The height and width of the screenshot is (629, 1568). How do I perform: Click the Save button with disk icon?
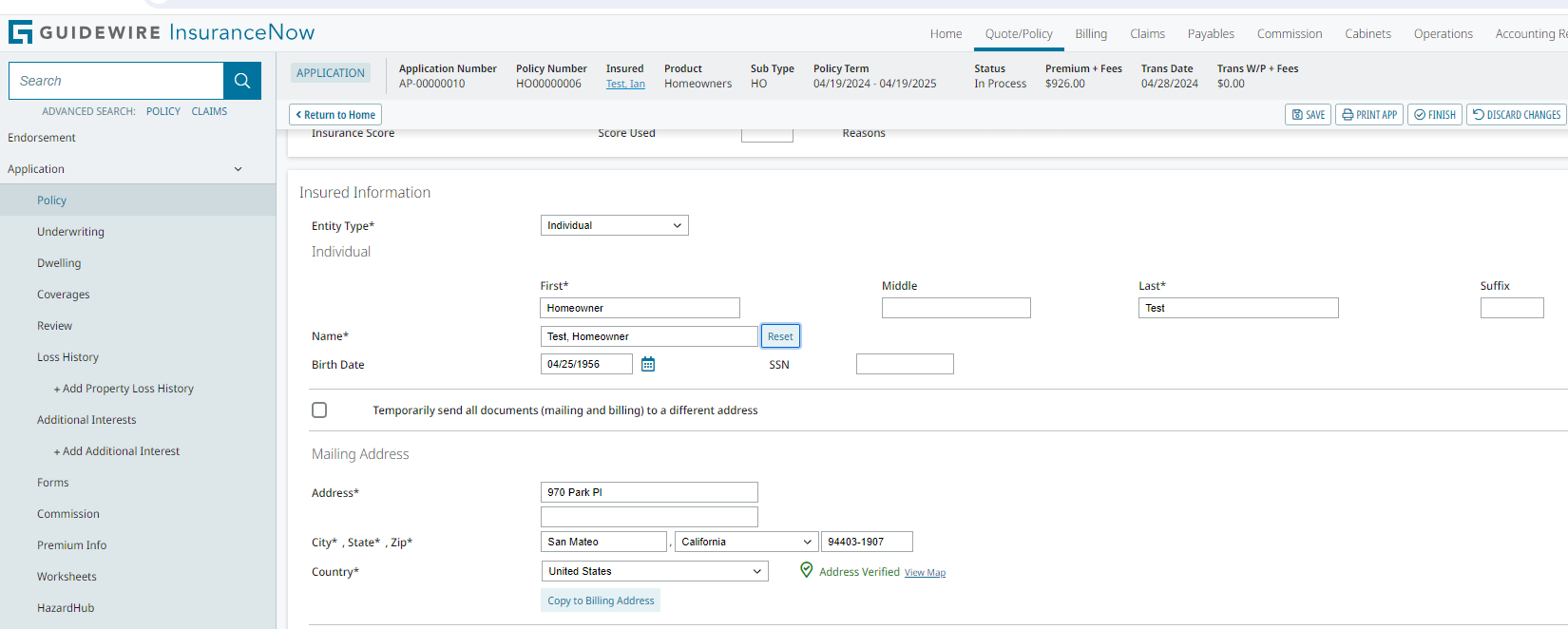coord(1308,115)
